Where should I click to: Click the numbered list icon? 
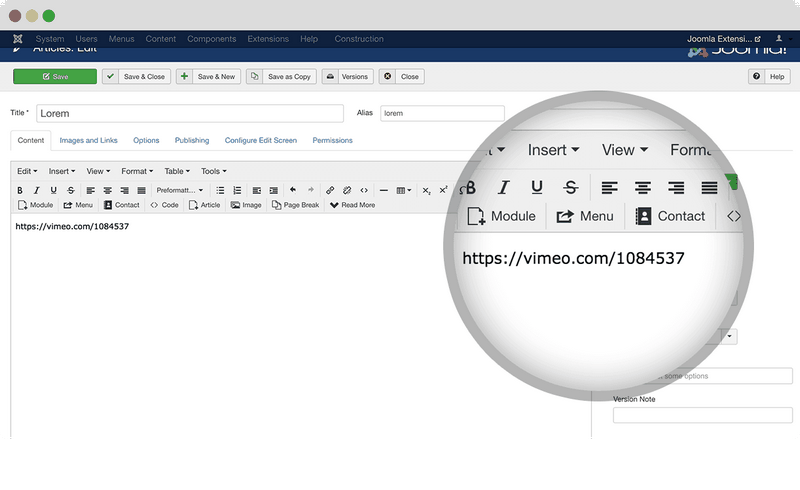coord(237,190)
